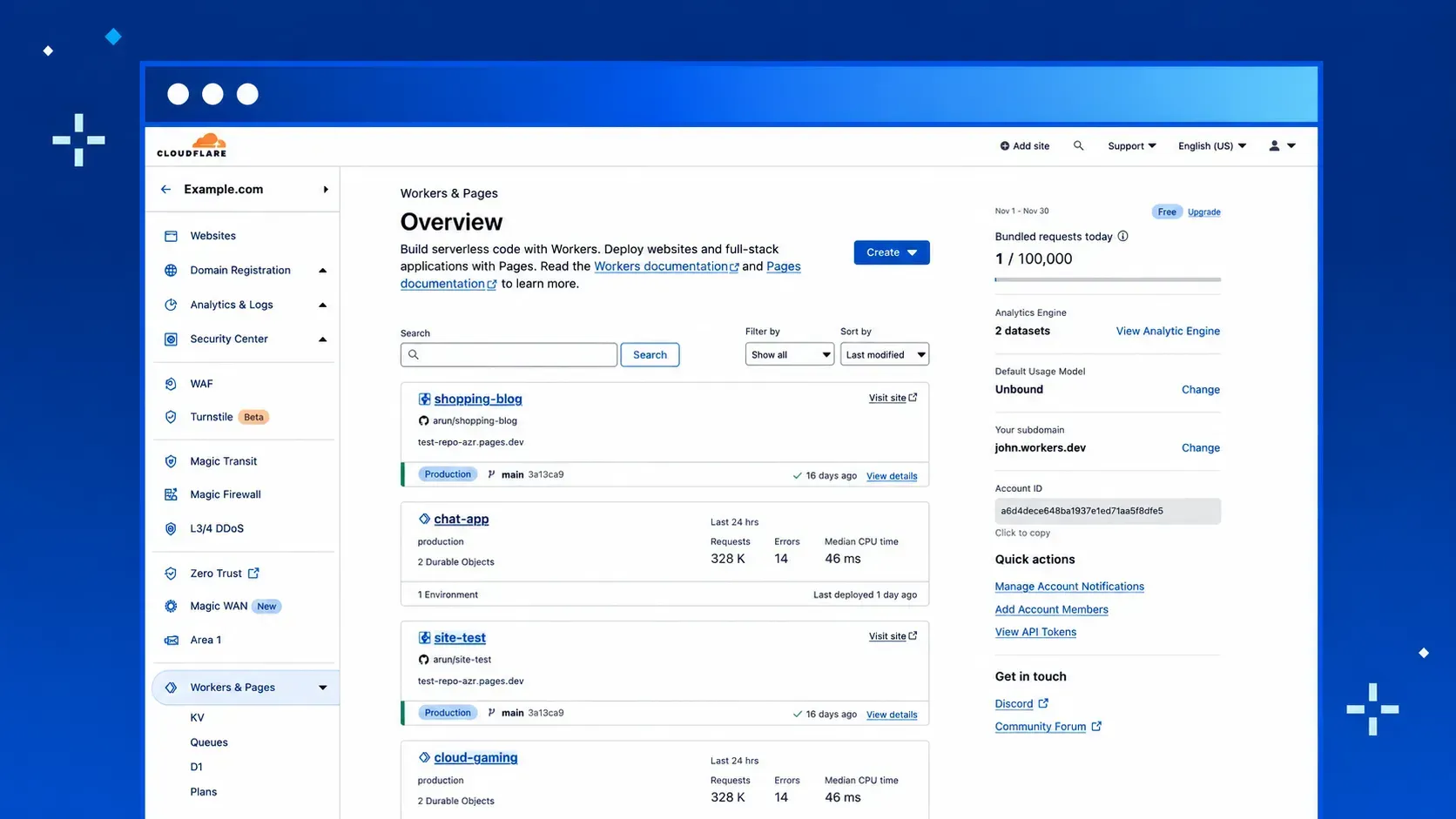Select Plans in the sidebar
Image resolution: width=1456 pixels, height=819 pixels.
point(204,792)
